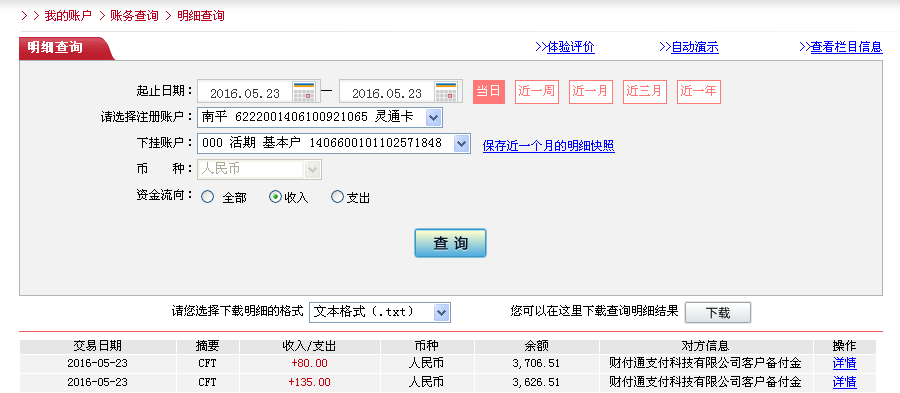Image resolution: width=900 pixels, height=393 pixels.
Task: Click the 余额 column header
Action: (x=537, y=346)
